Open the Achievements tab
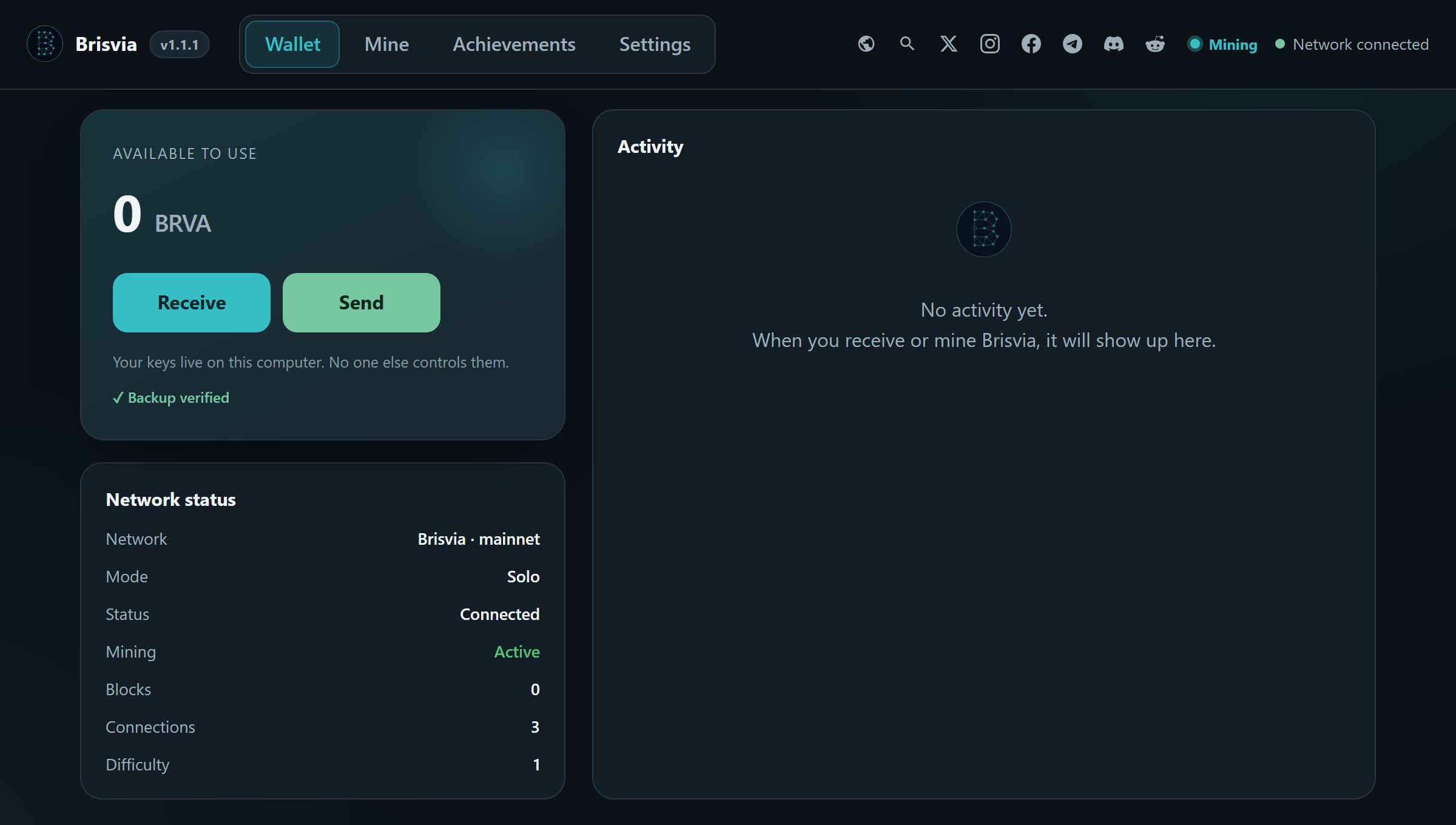This screenshot has height=825, width=1456. (514, 44)
